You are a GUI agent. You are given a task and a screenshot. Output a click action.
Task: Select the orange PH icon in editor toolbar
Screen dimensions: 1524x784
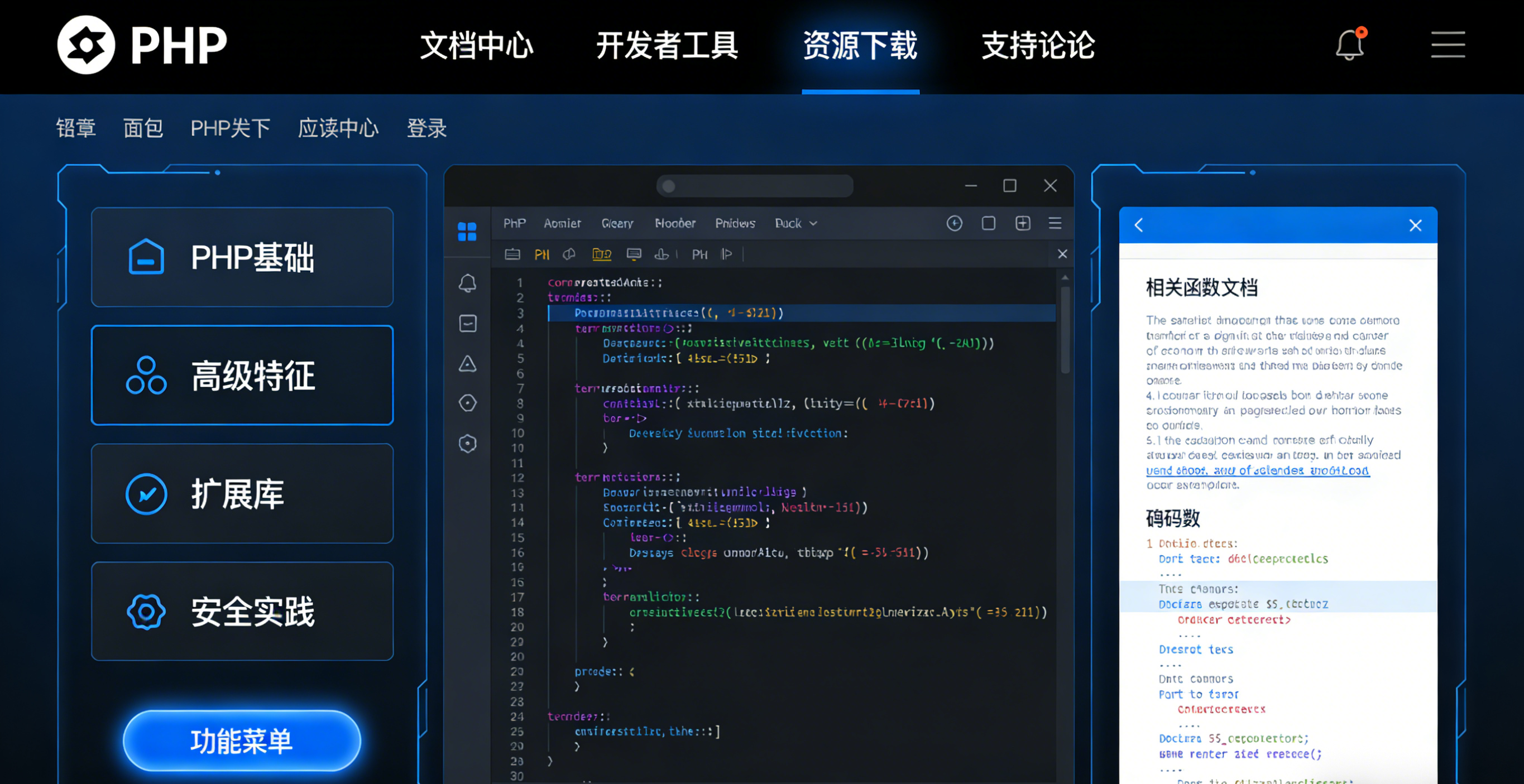[541, 254]
